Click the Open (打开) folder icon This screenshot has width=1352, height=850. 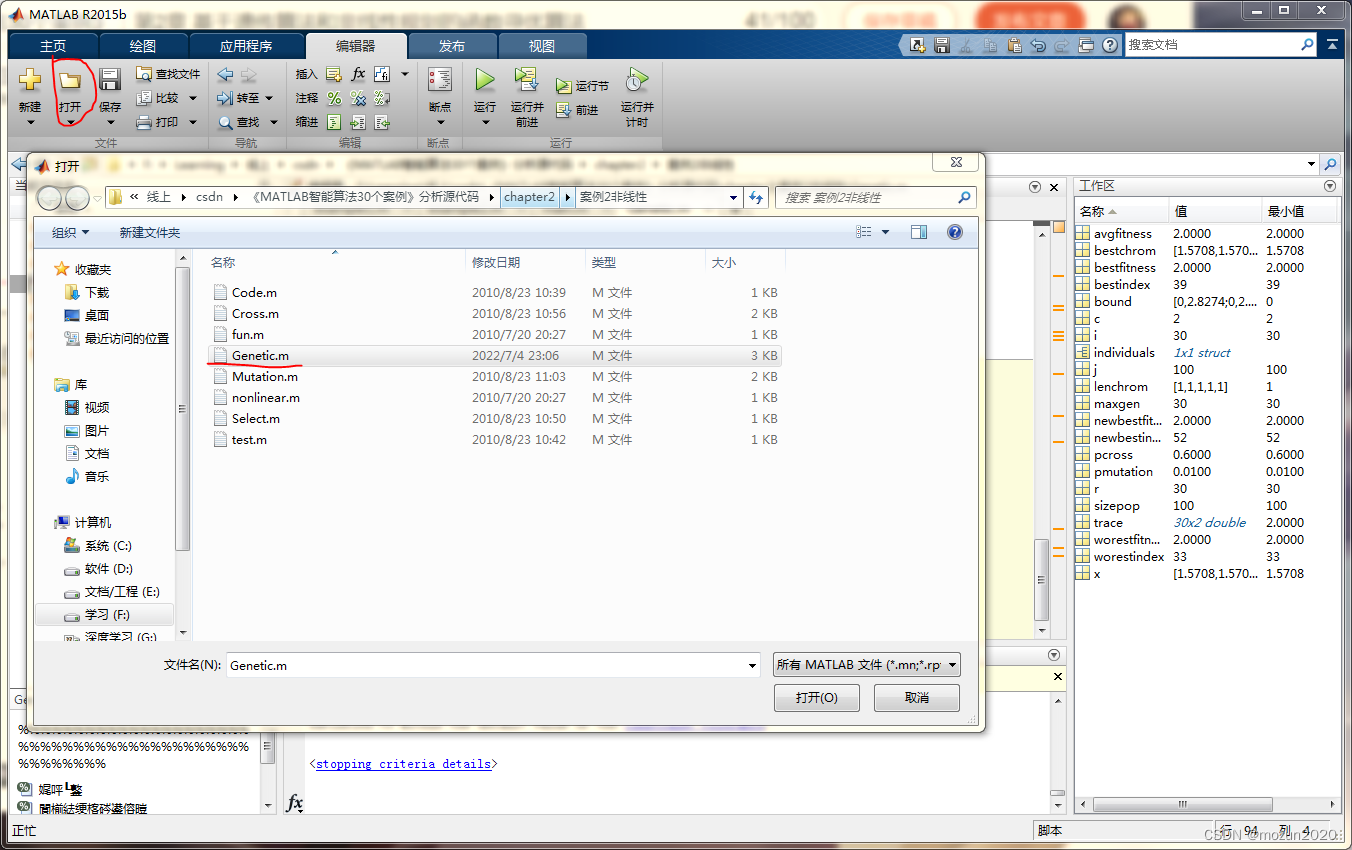click(x=69, y=80)
